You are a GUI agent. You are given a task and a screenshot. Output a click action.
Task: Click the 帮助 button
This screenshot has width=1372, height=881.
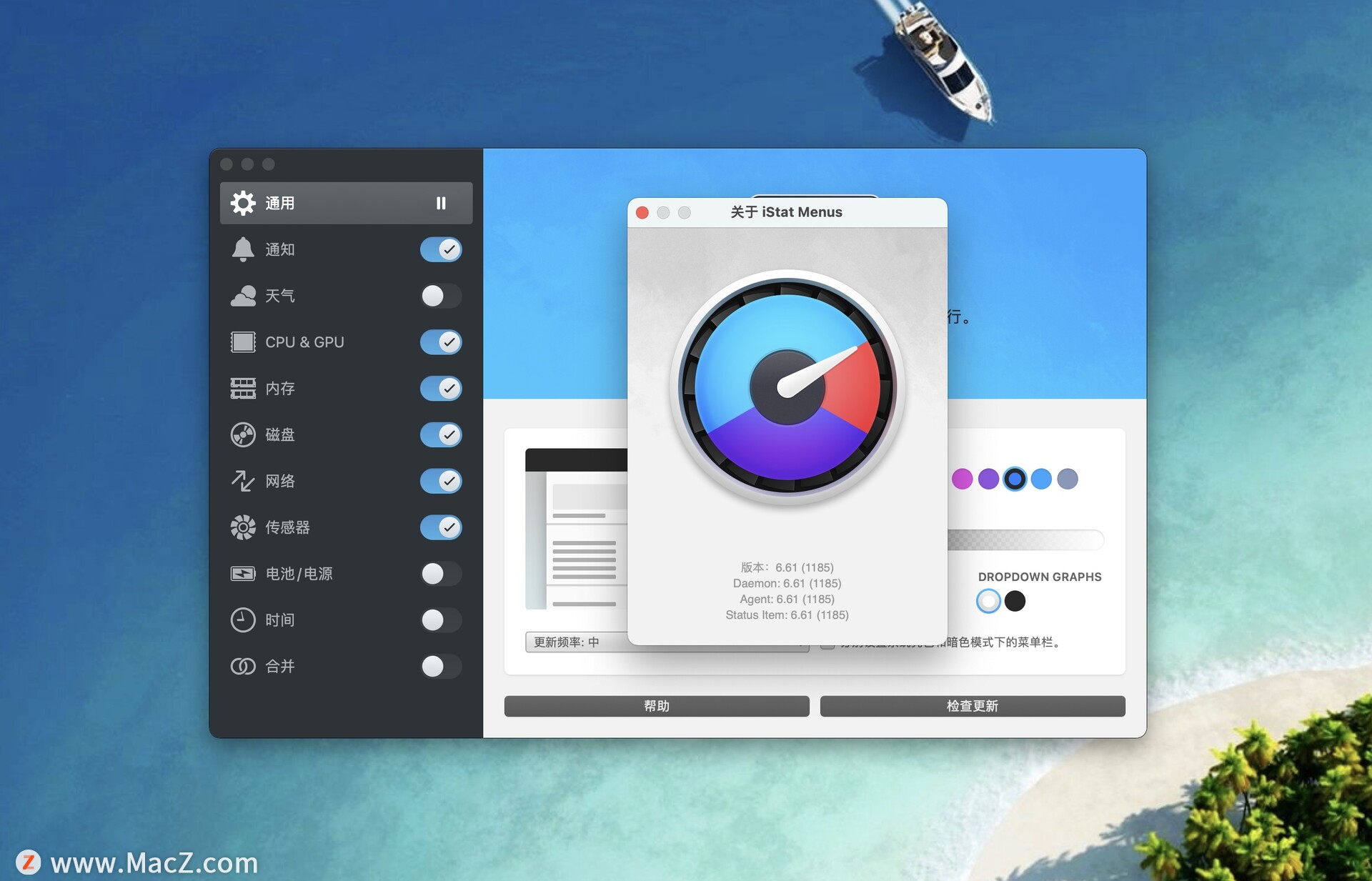[657, 706]
